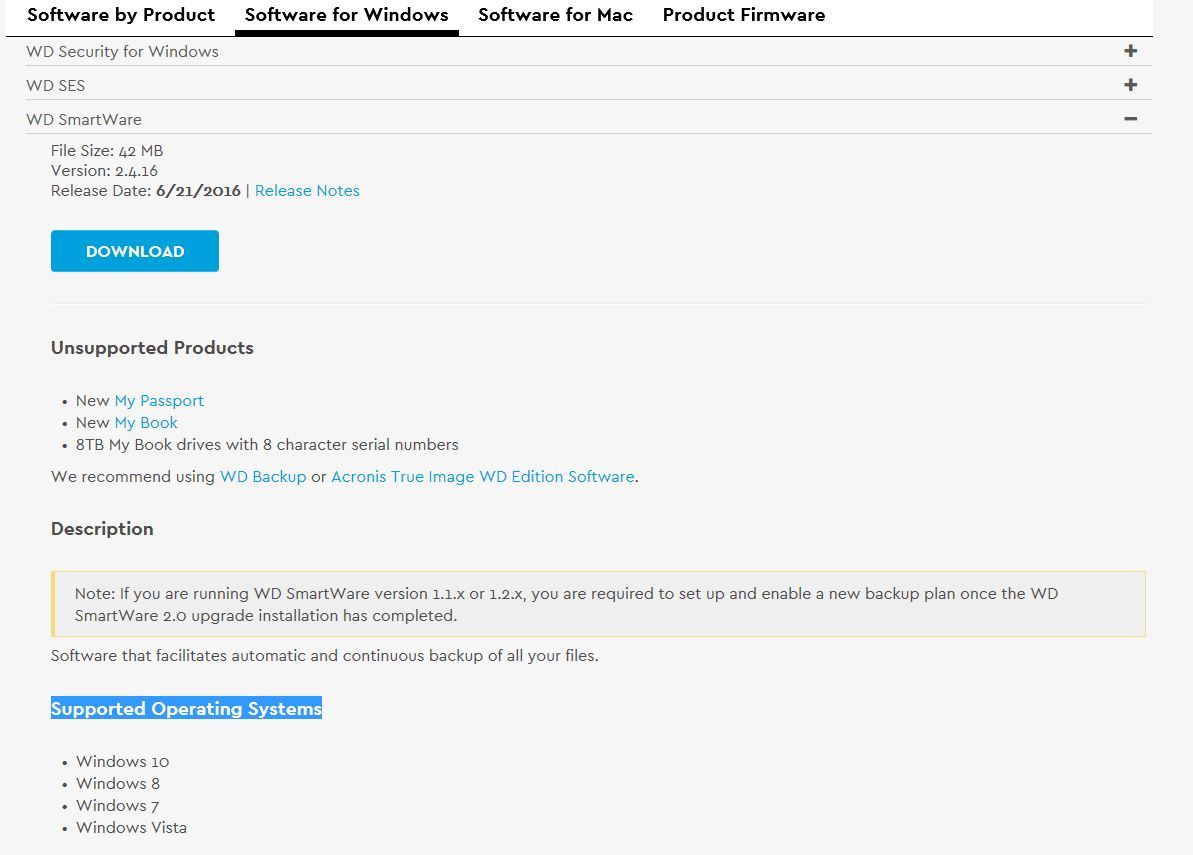Click the File Size: 42 MB text

point(107,151)
